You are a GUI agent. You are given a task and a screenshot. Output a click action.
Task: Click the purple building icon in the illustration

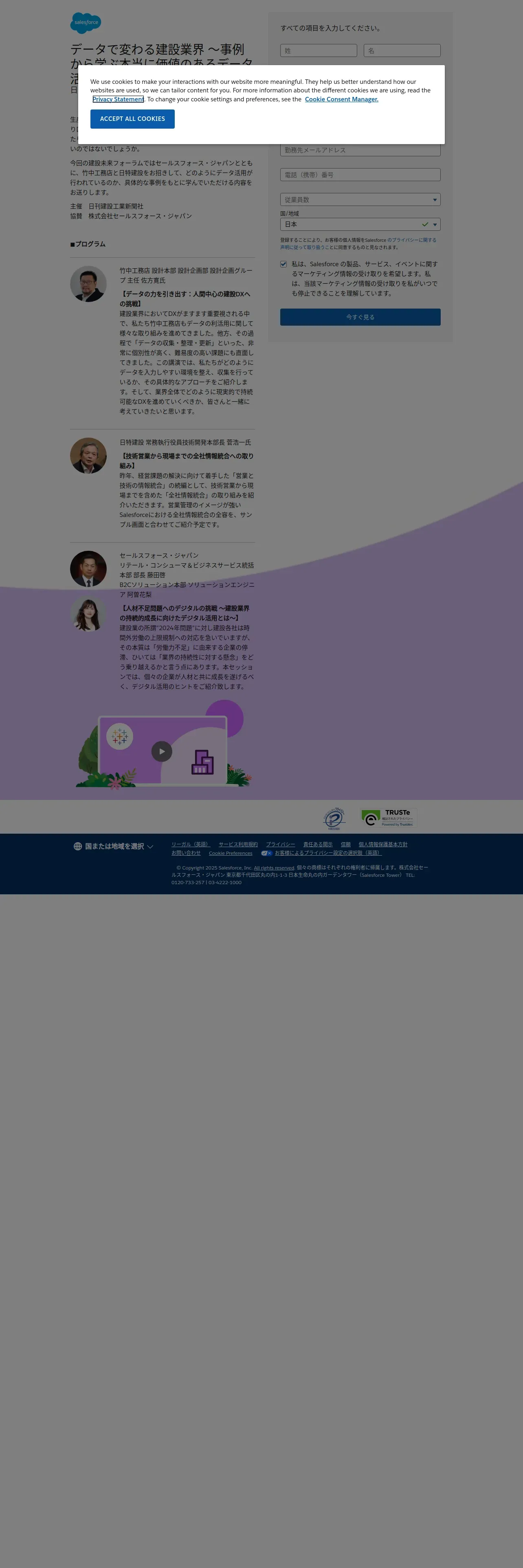tap(203, 762)
